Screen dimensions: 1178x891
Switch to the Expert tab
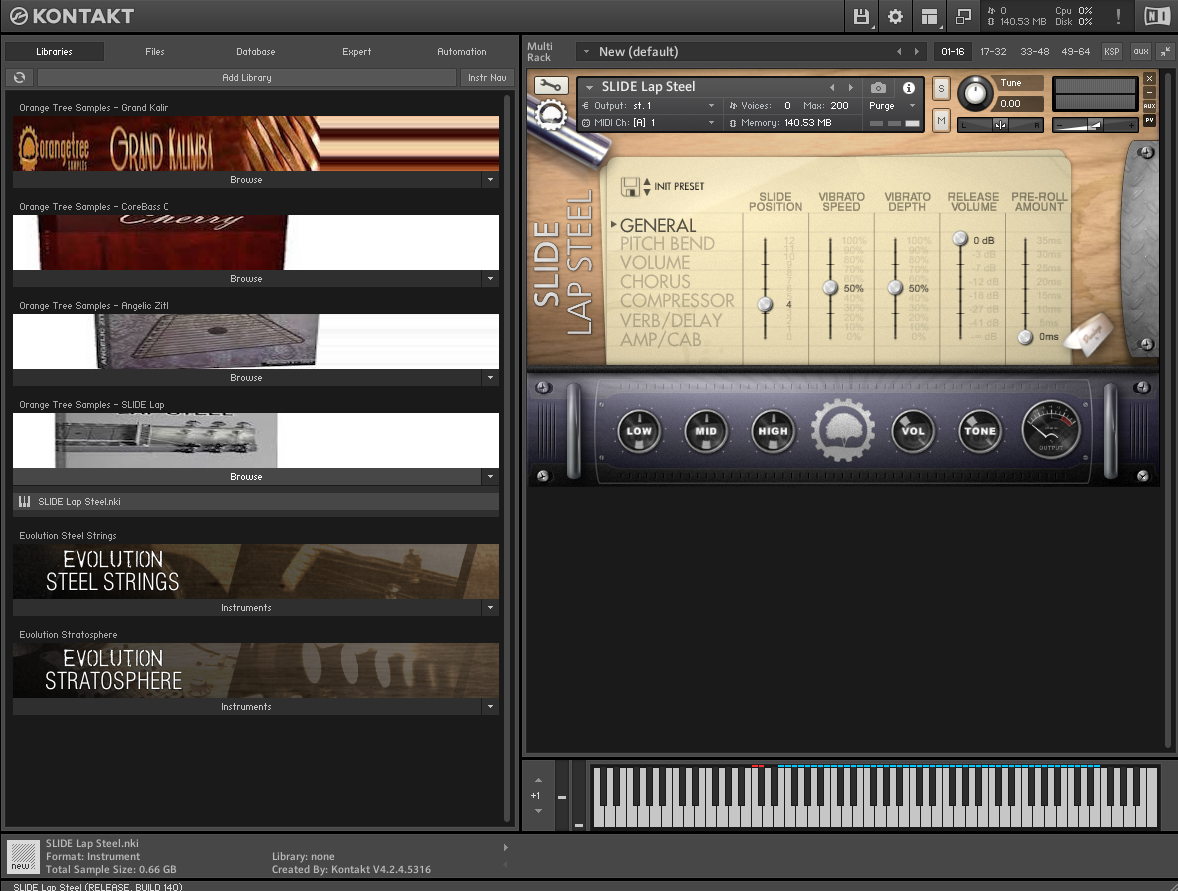click(x=356, y=52)
